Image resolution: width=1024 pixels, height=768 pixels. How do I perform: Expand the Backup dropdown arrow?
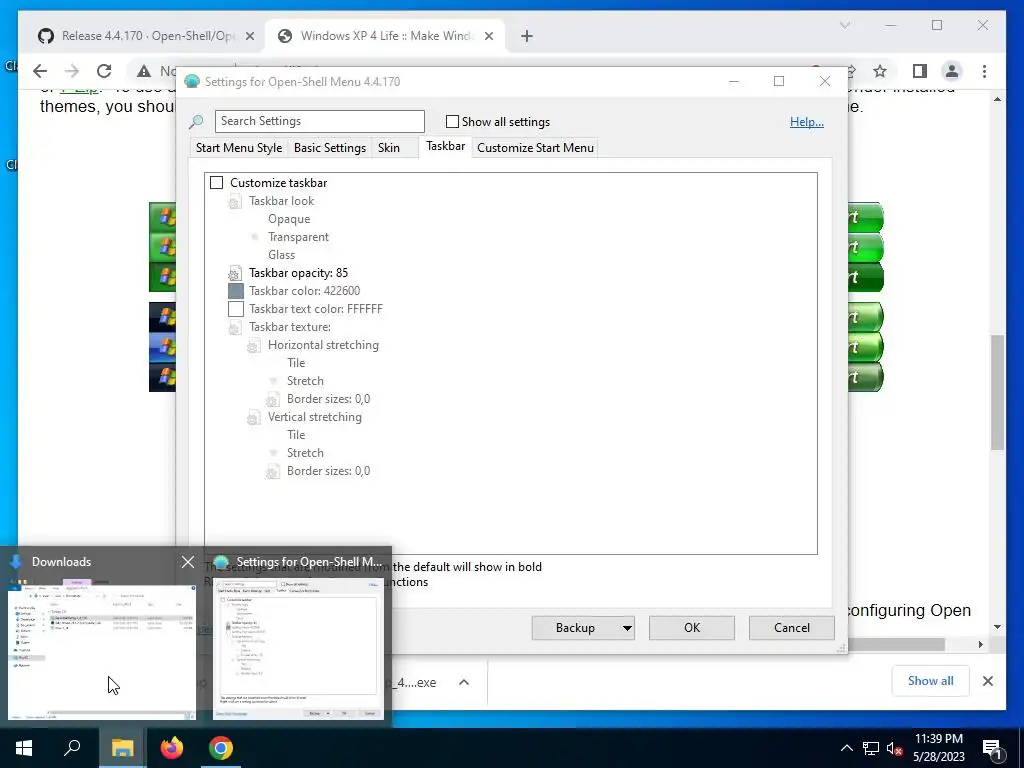point(627,628)
